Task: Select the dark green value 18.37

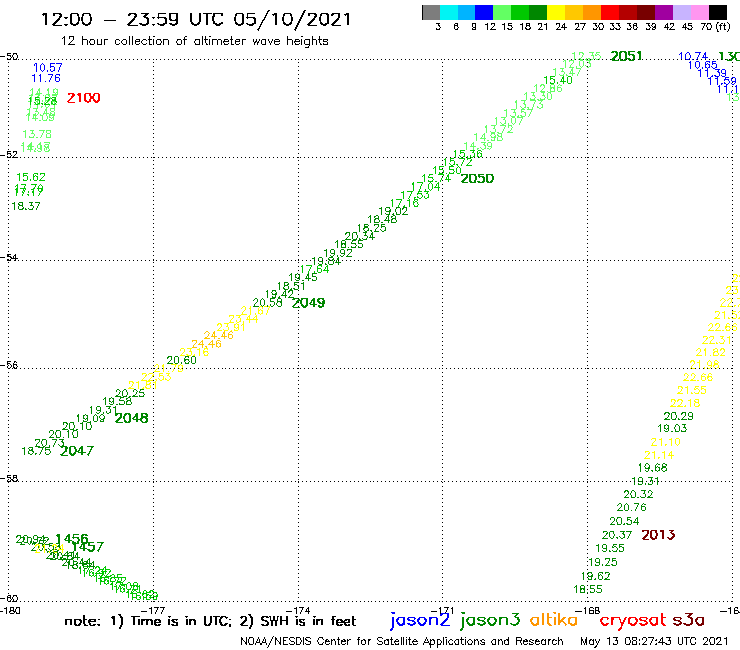Action: pyautogui.click(x=25, y=206)
